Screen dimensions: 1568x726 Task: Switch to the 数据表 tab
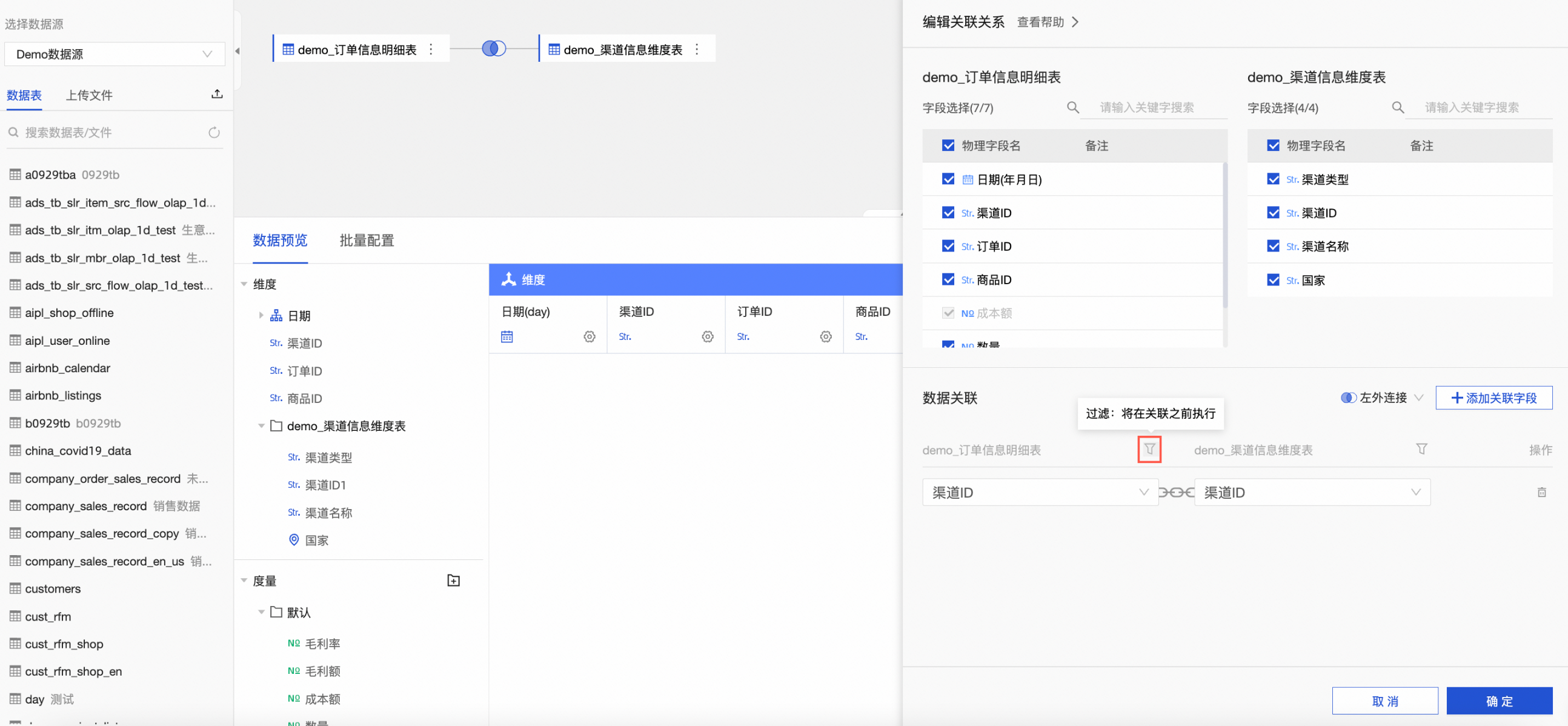(x=24, y=95)
